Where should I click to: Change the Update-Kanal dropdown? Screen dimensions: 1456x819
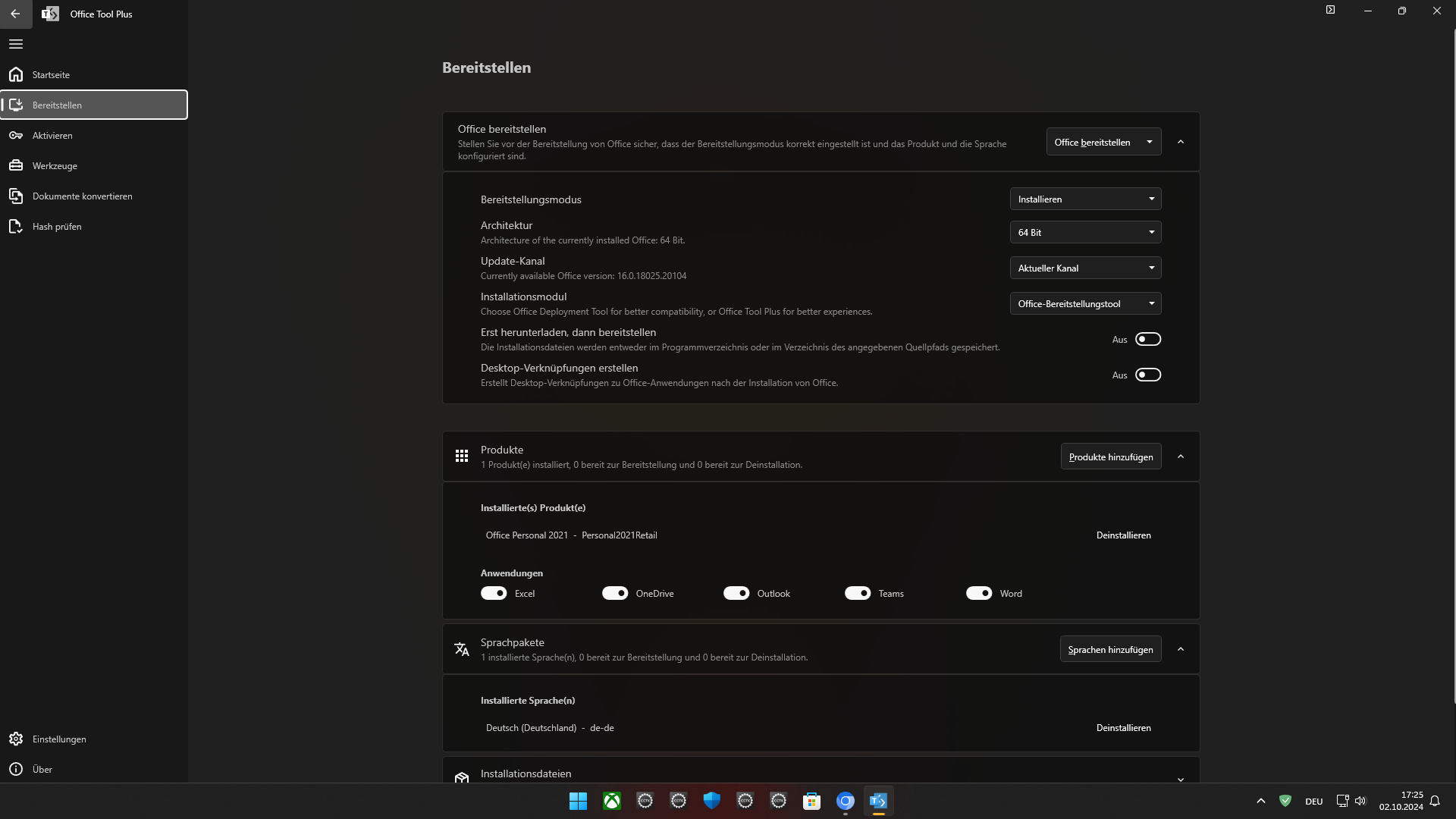pyautogui.click(x=1085, y=268)
